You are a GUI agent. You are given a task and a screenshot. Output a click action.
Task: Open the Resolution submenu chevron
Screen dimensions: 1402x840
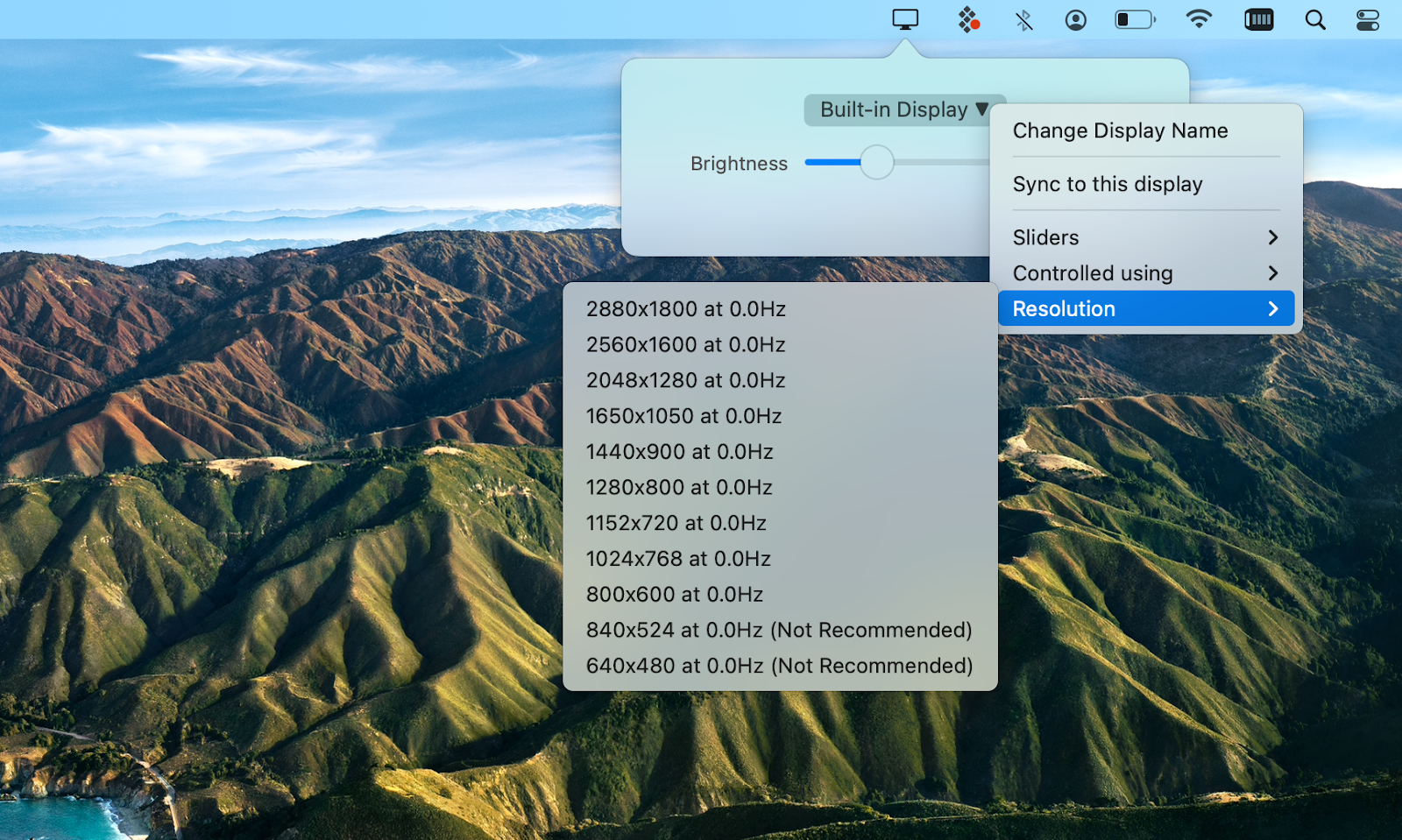[1272, 308]
